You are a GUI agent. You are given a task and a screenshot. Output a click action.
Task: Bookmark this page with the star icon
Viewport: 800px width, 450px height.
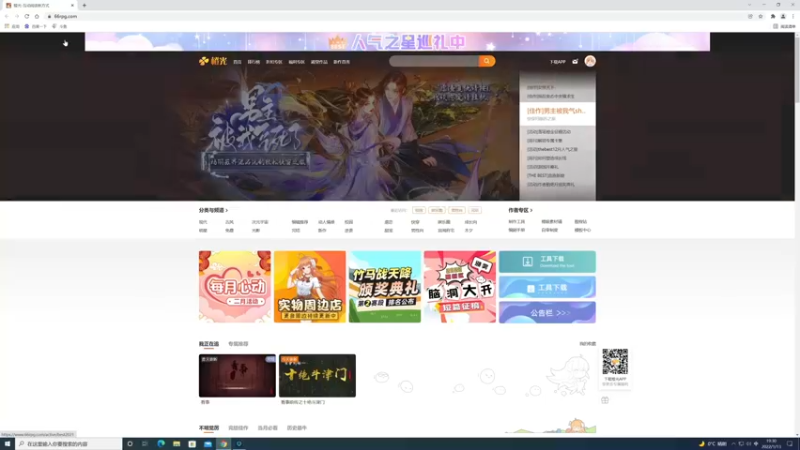click(x=760, y=16)
